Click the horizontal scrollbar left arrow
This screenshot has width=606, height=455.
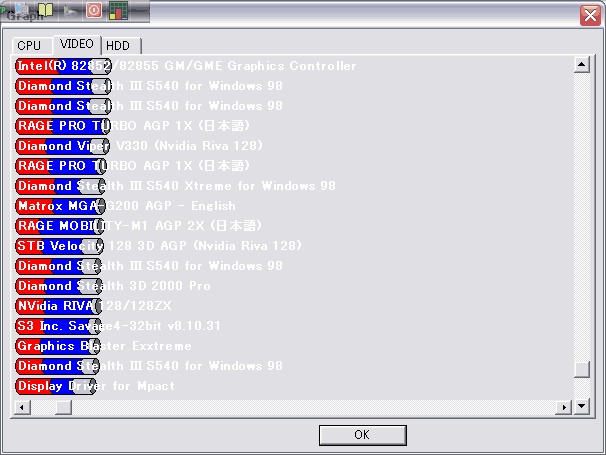click(22, 407)
